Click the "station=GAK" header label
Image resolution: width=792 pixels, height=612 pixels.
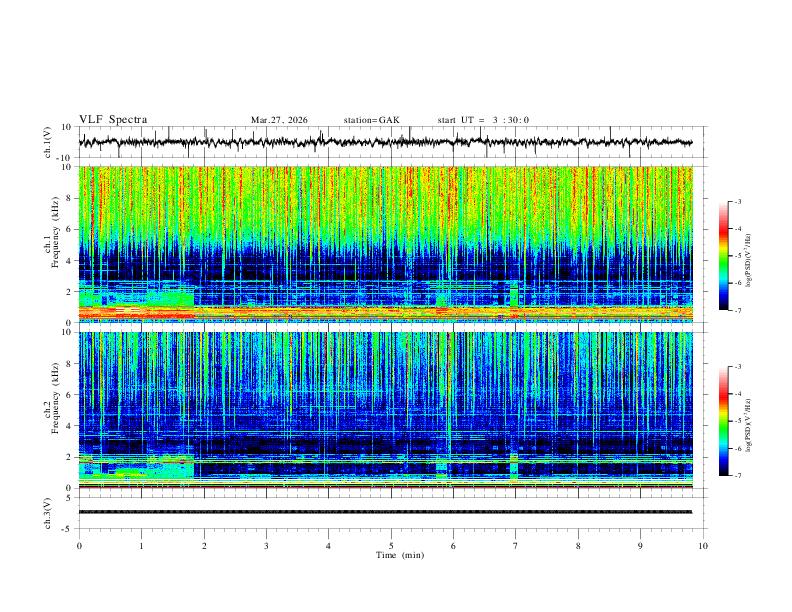coord(371,120)
